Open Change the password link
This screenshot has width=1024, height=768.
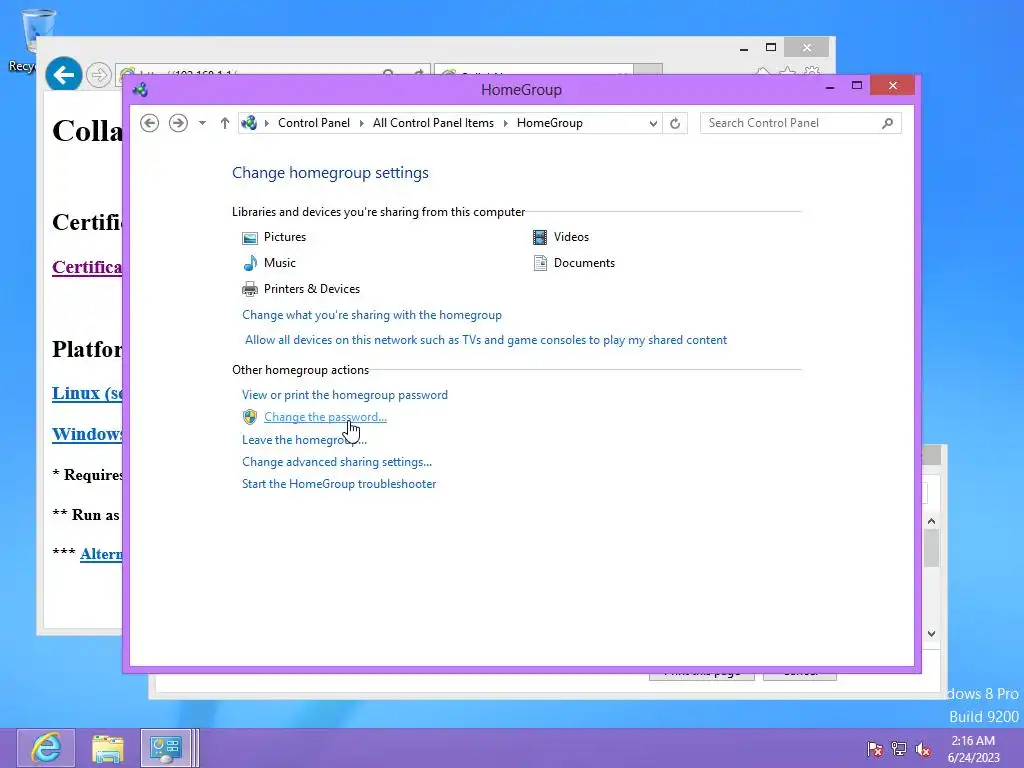[325, 417]
